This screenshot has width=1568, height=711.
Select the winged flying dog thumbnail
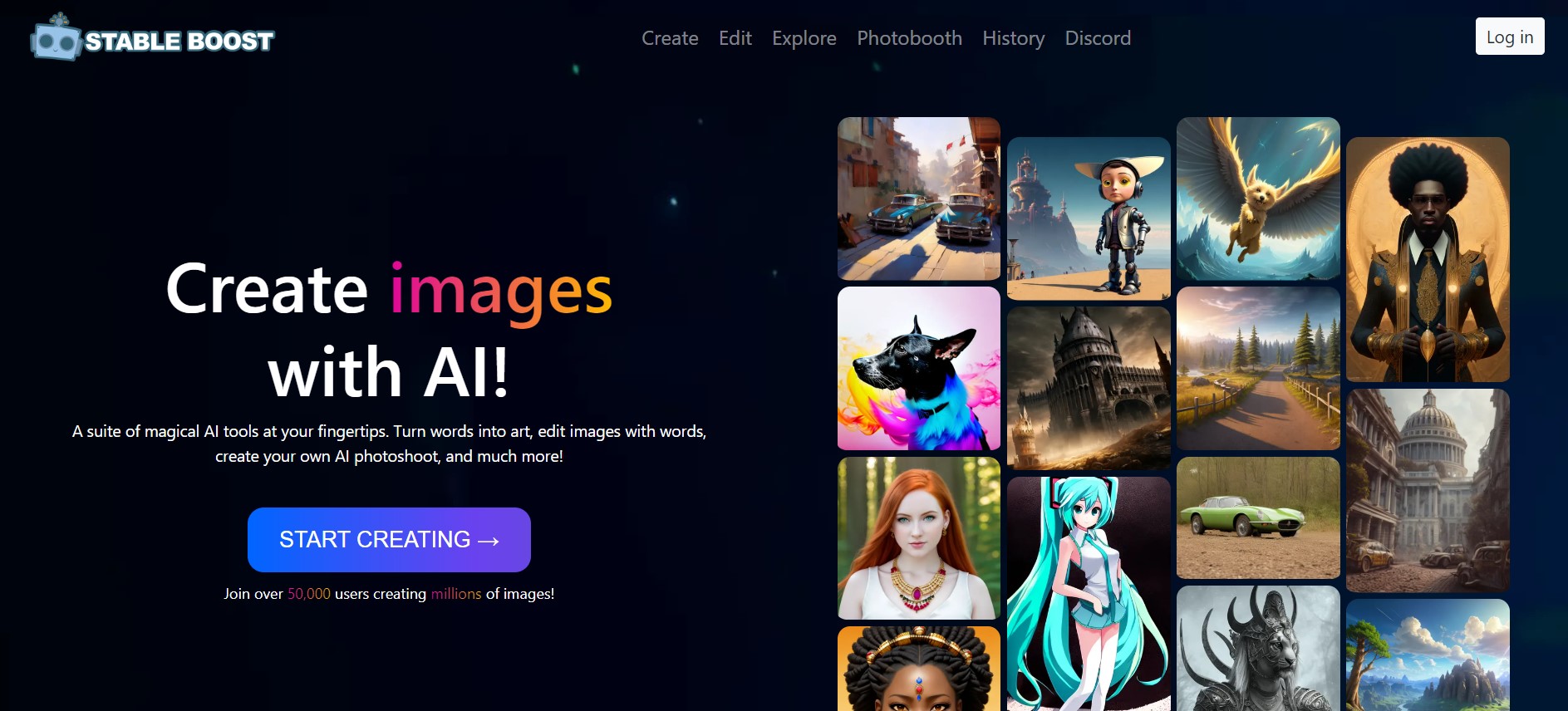(1258, 199)
